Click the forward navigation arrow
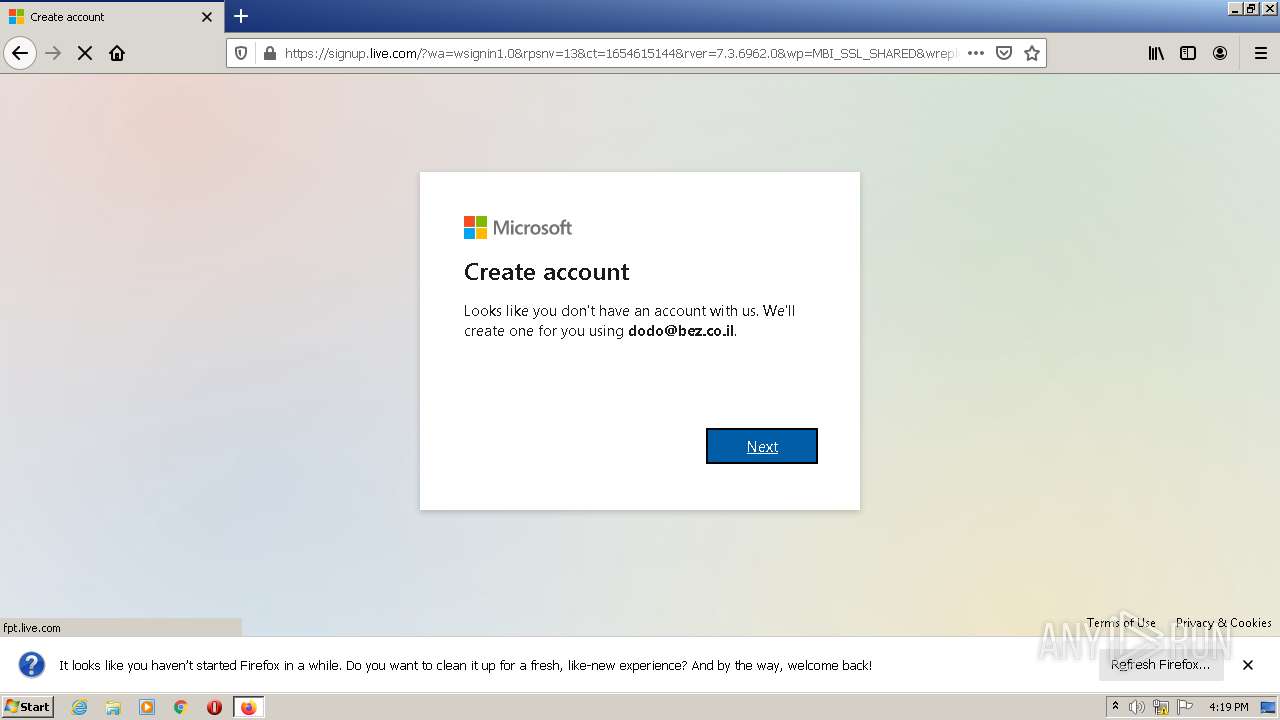This screenshot has height=720, width=1280. [53, 53]
